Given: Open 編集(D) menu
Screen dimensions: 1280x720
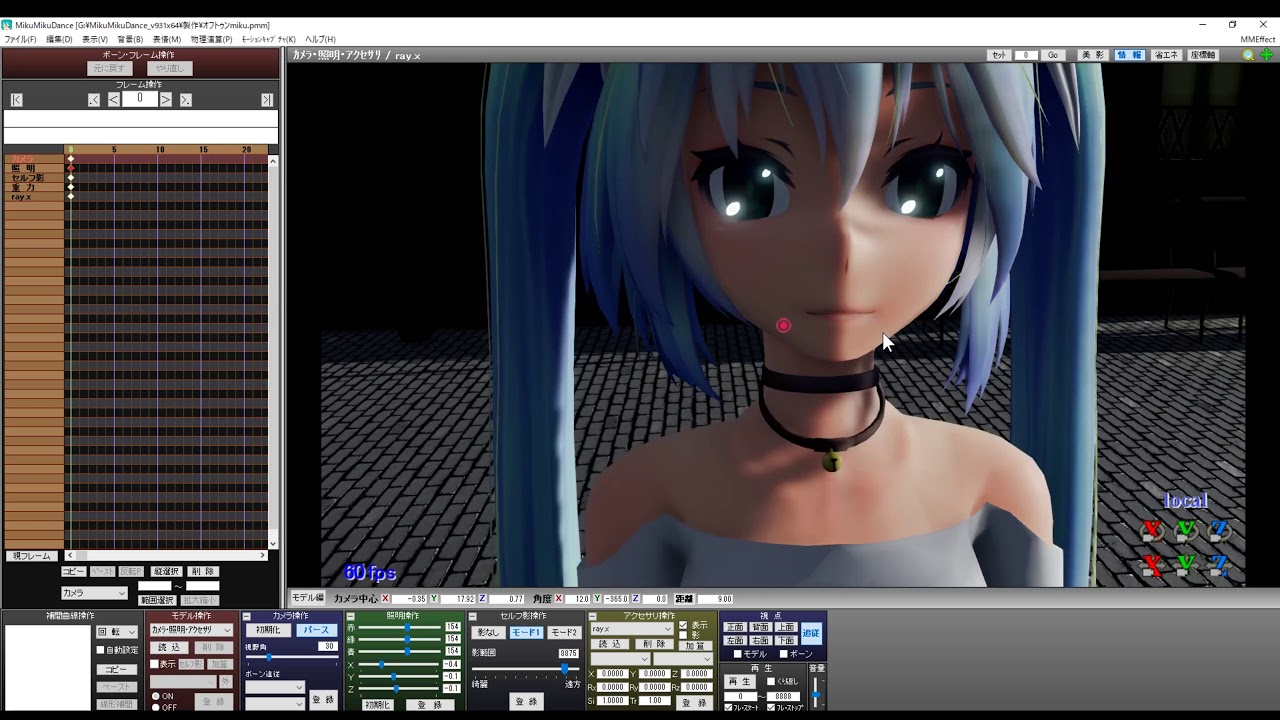Looking at the screenshot, I should [59, 39].
